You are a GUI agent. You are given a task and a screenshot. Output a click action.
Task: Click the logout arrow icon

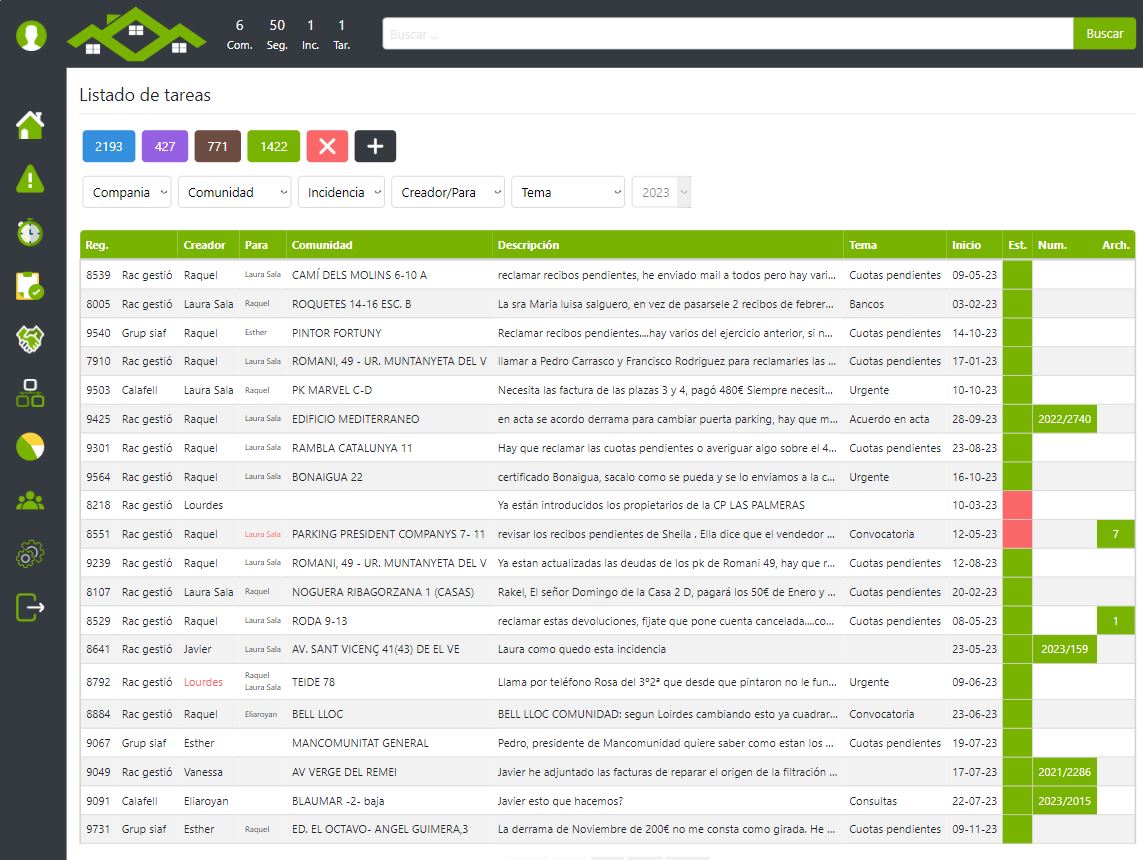pos(30,607)
